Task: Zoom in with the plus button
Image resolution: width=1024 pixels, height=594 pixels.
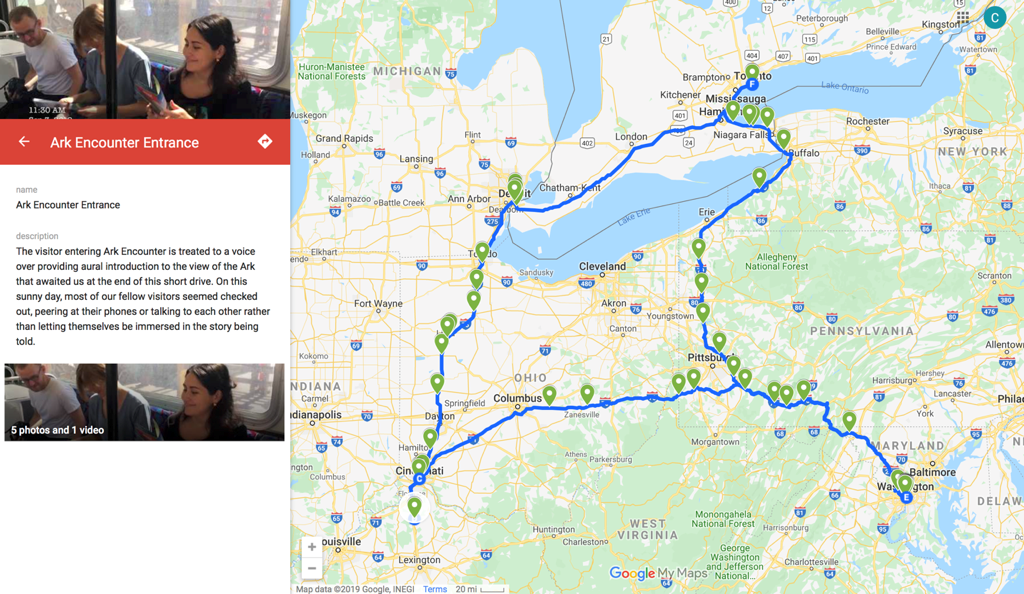Action: click(312, 547)
